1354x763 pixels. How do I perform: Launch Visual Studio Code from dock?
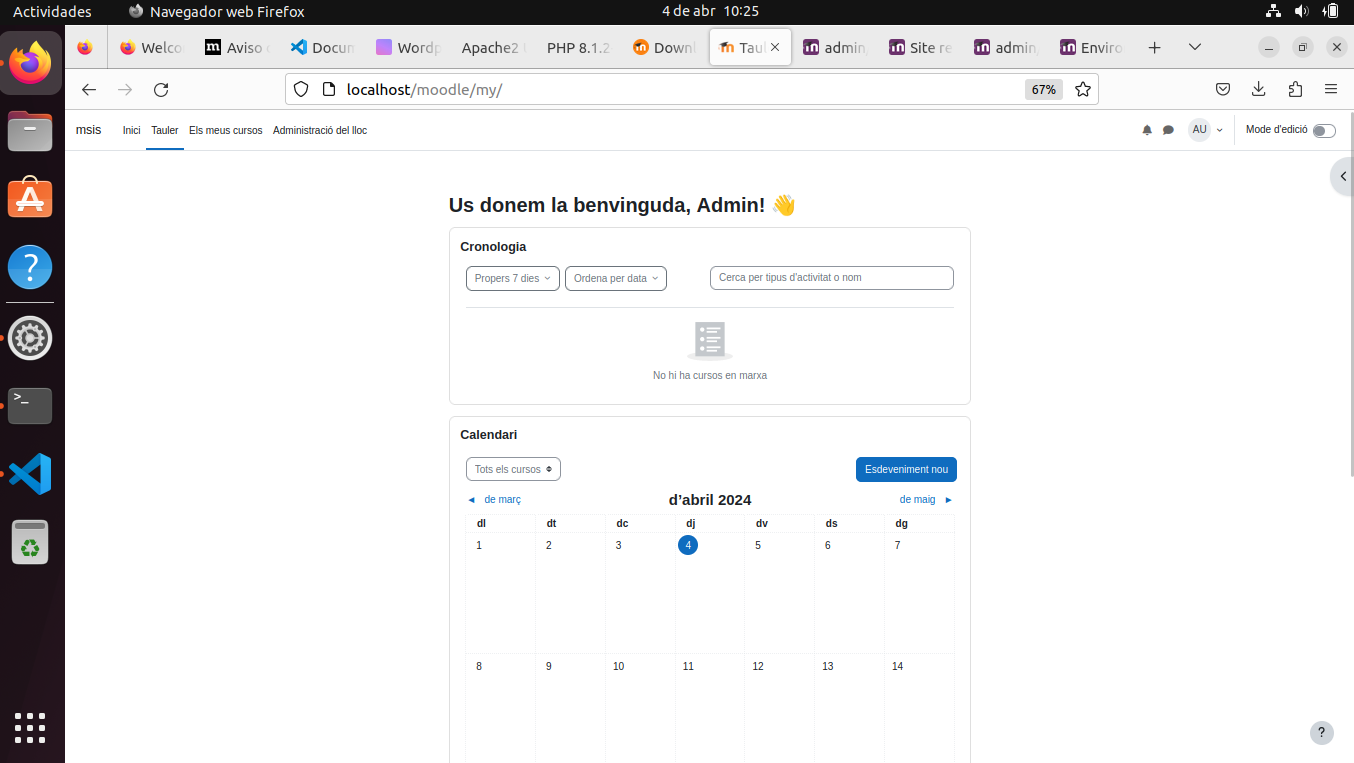30,473
